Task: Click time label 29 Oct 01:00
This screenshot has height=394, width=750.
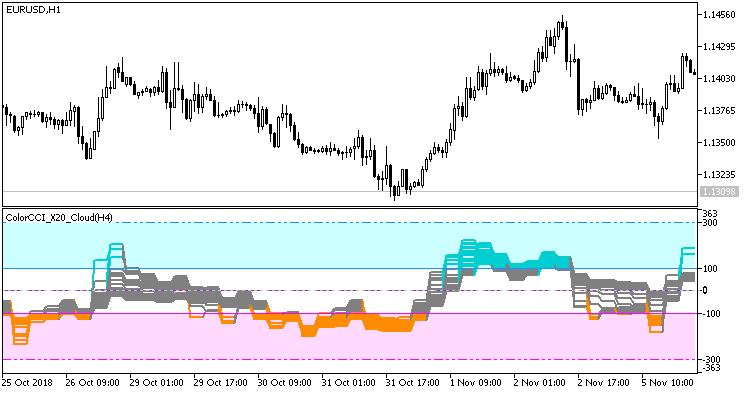Action: 156,383
